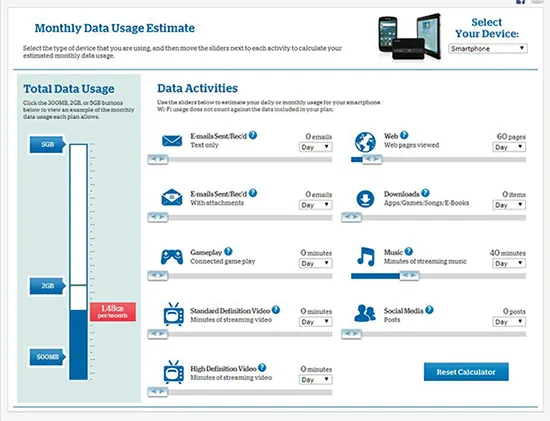Click the Standard Definition Video TV icon
The image size is (550, 421).
(173, 315)
